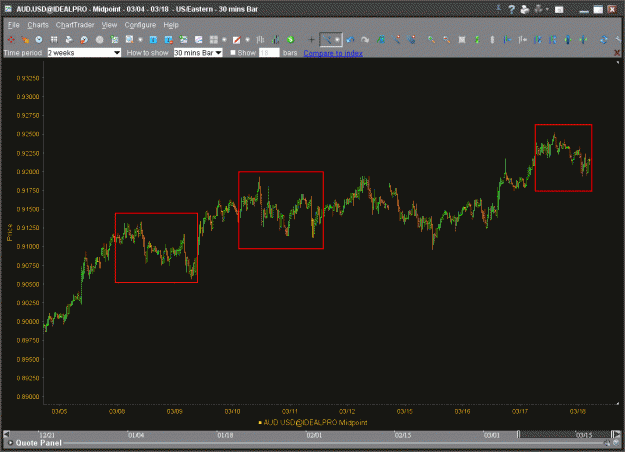Click the bars count input field
Screen dimensions: 625x452
click(269, 53)
